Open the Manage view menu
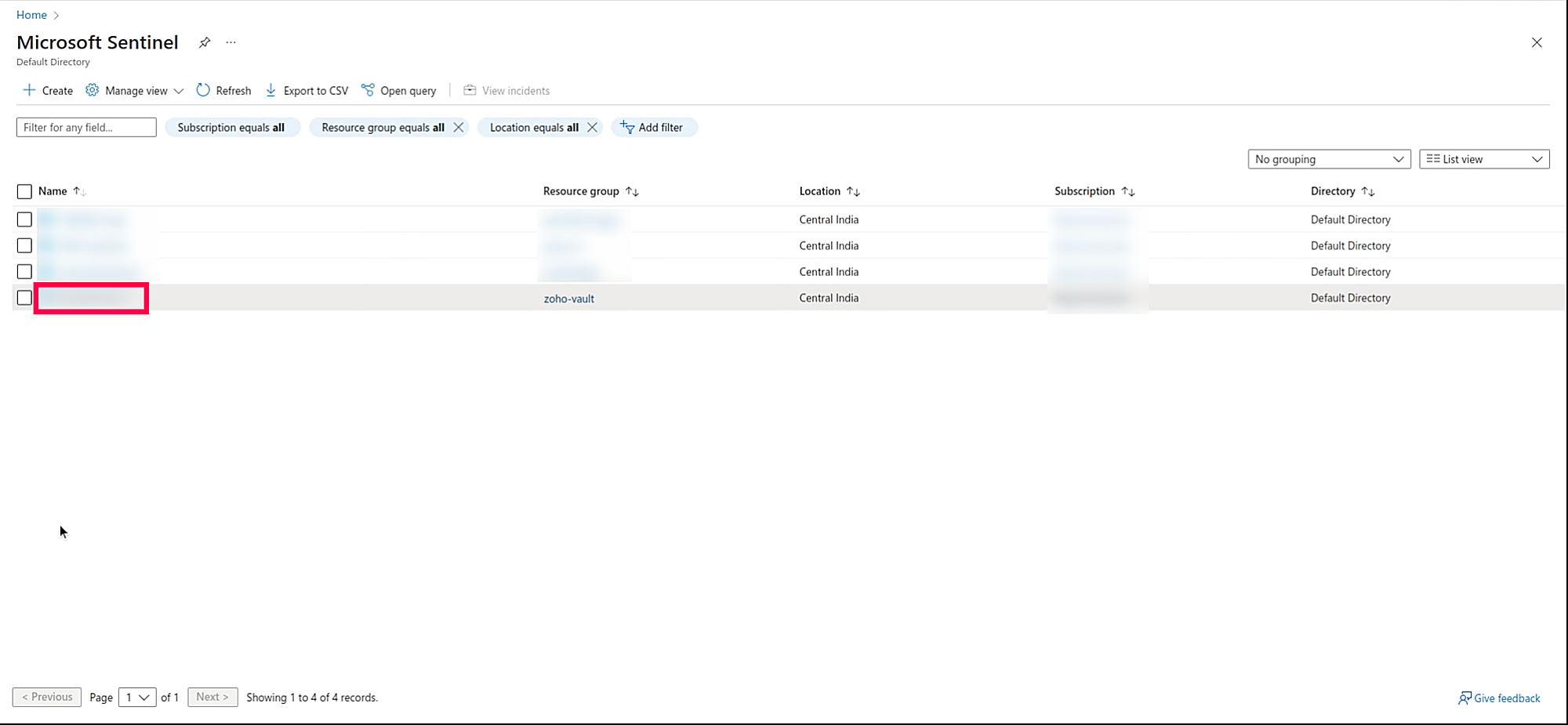Image resolution: width=1568 pixels, height=725 pixels. [134, 90]
